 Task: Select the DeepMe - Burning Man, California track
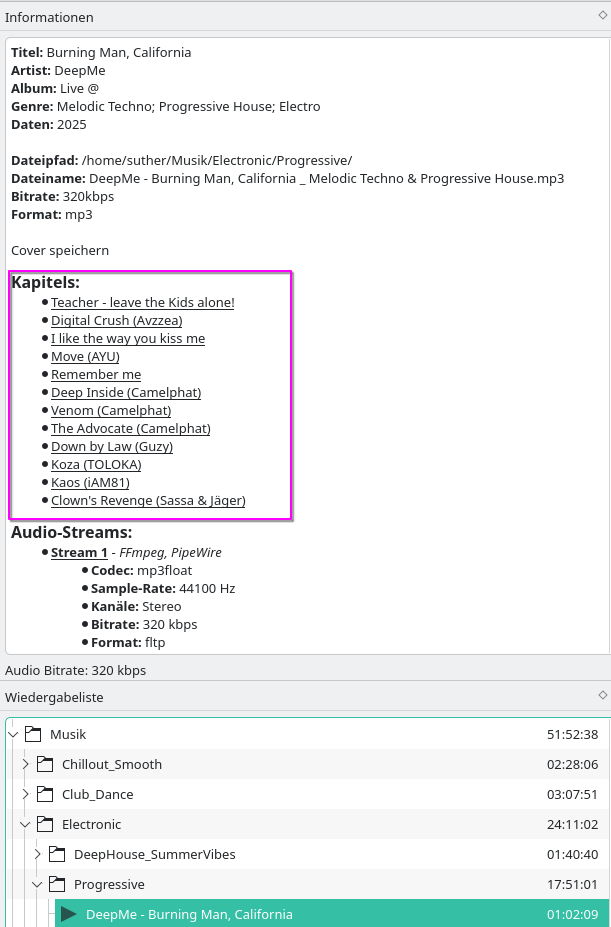(189, 914)
